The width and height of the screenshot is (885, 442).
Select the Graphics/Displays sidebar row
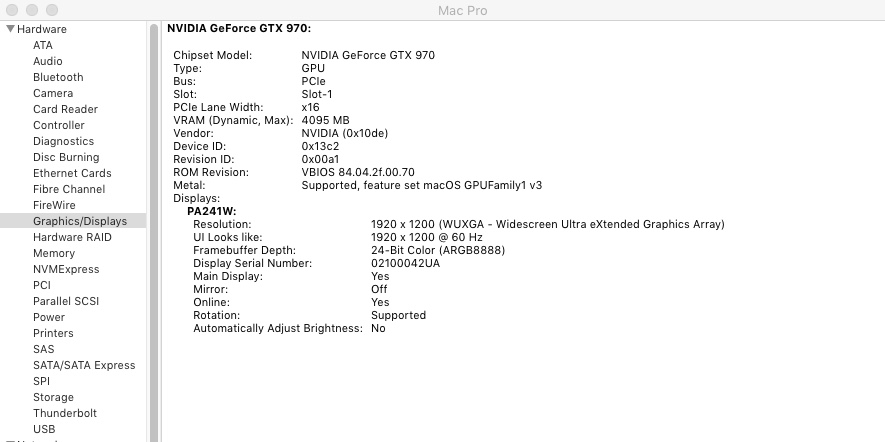[x=73, y=221]
